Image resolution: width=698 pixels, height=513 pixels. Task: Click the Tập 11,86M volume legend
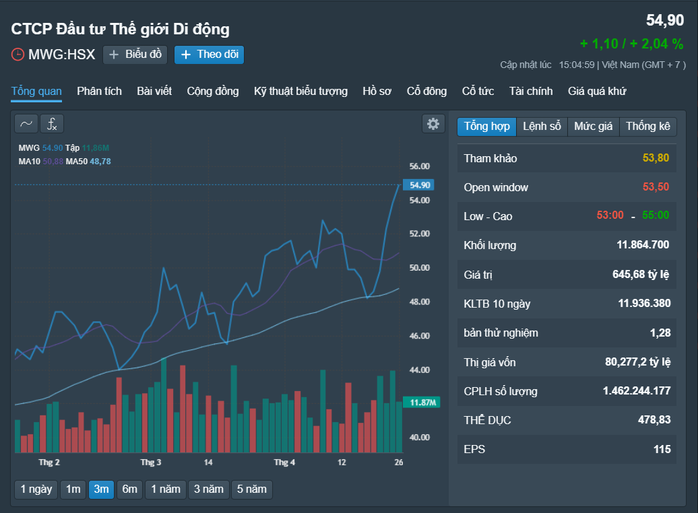87,148
